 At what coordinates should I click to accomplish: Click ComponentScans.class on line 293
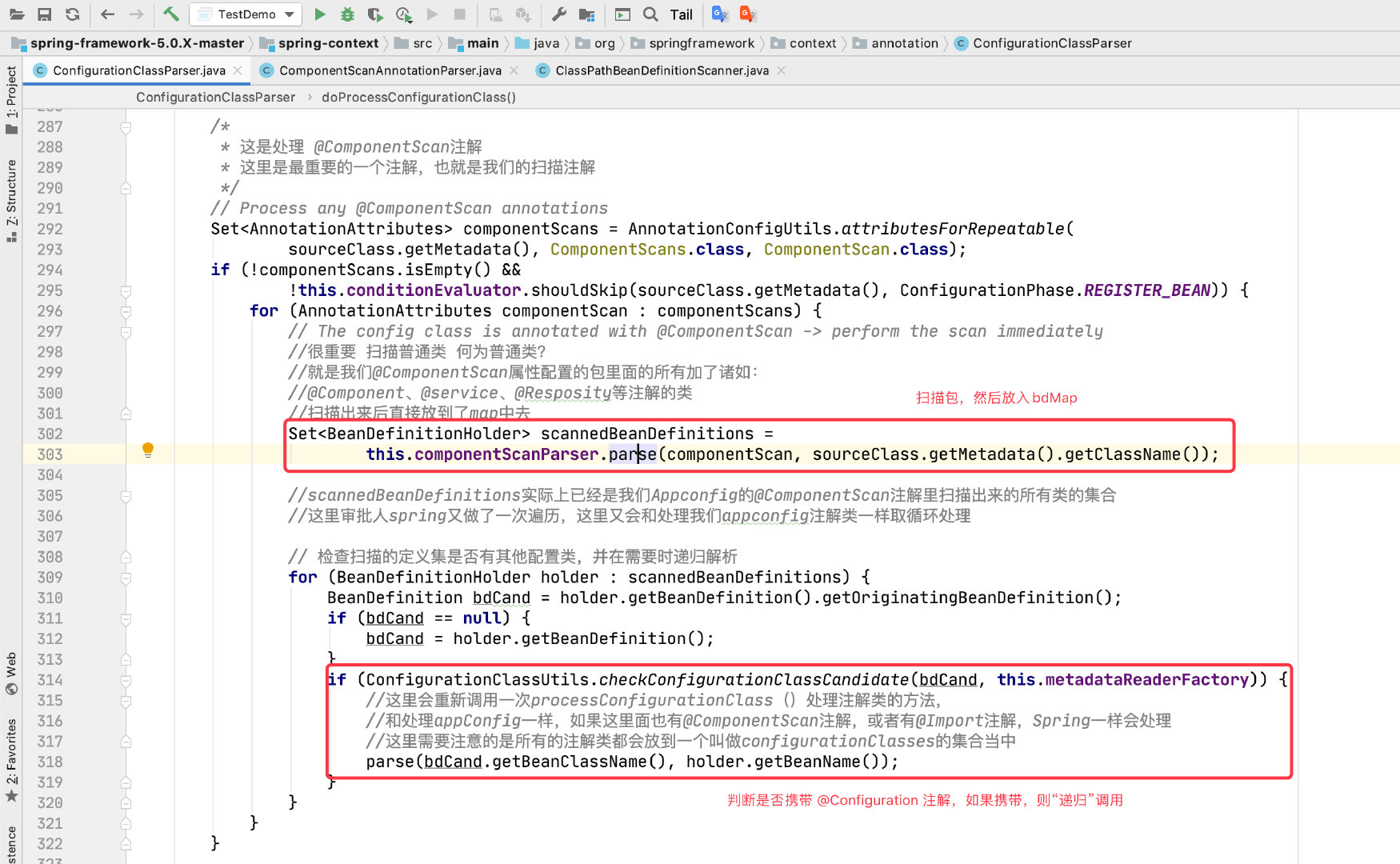click(647, 250)
